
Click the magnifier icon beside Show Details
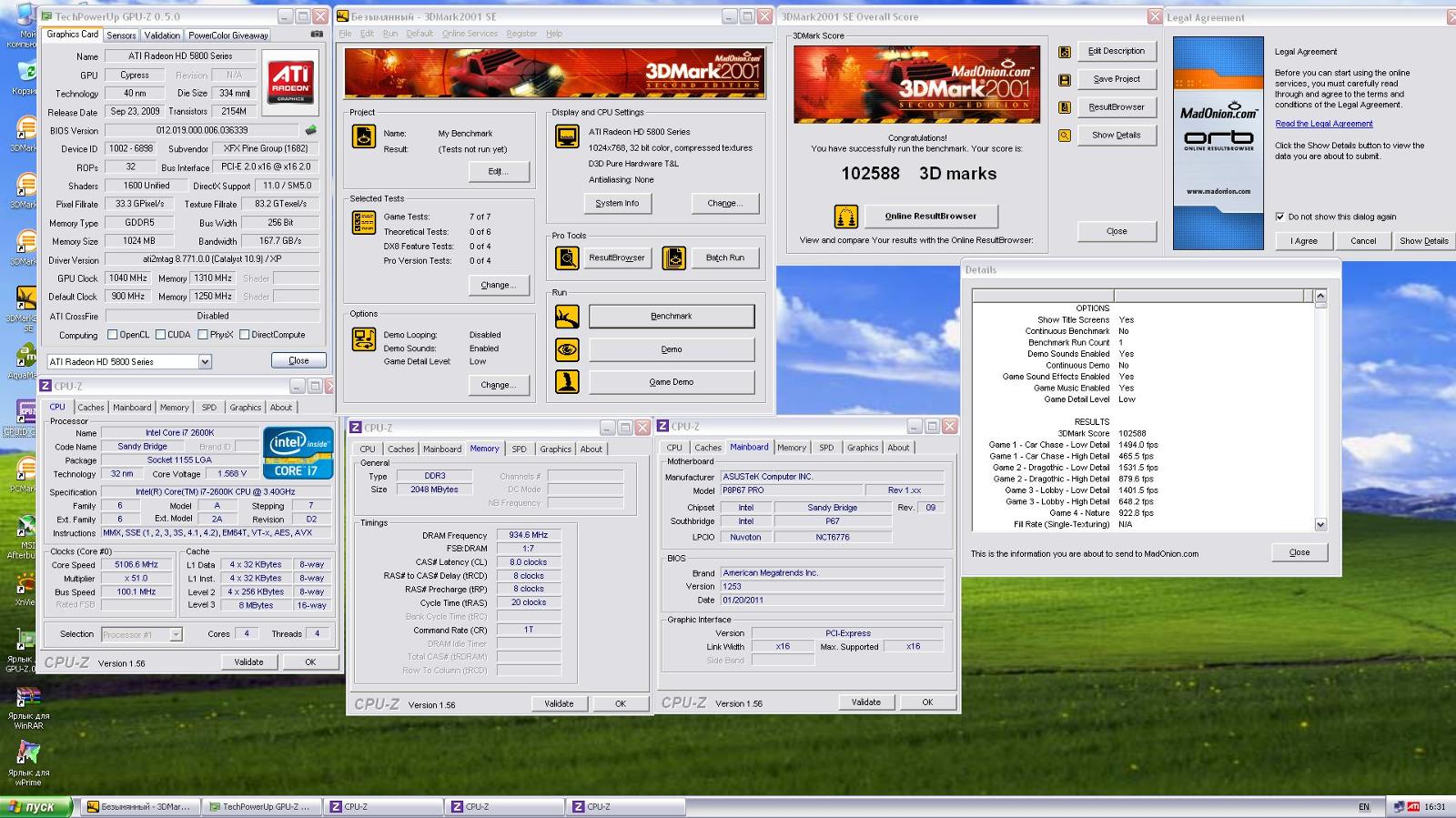(x=1065, y=136)
